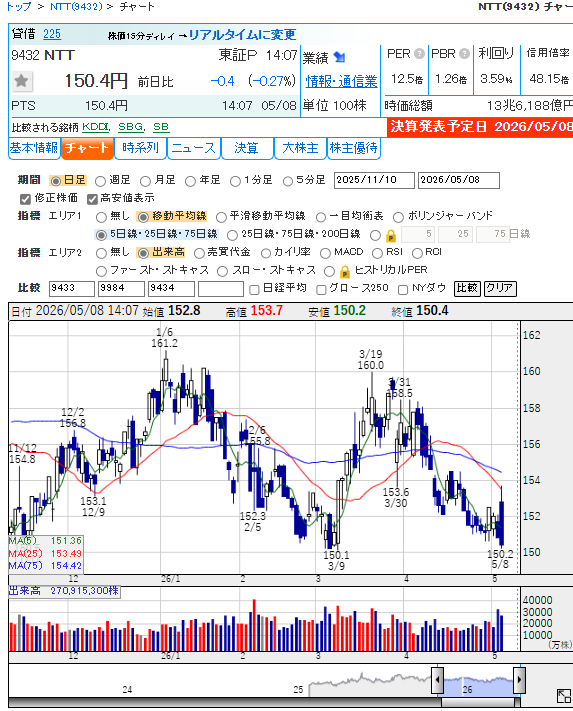Click the left range handle arrow
This screenshot has width=573, height=711.
(437, 680)
